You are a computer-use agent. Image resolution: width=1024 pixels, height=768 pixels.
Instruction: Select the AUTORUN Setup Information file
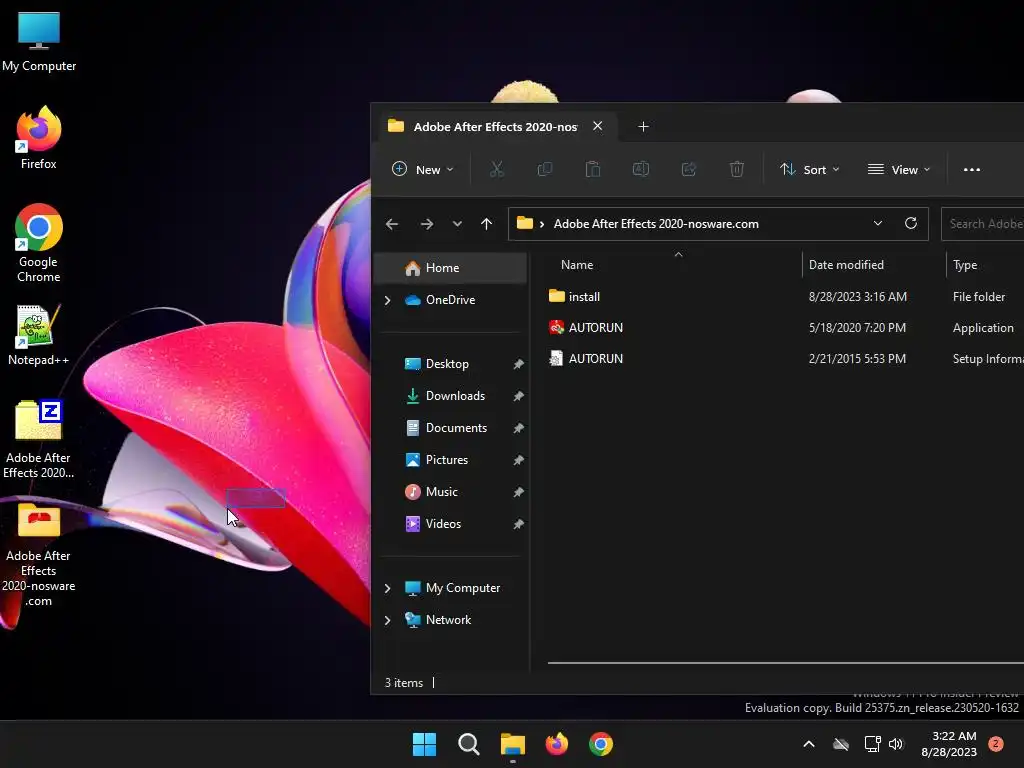click(x=784, y=359)
